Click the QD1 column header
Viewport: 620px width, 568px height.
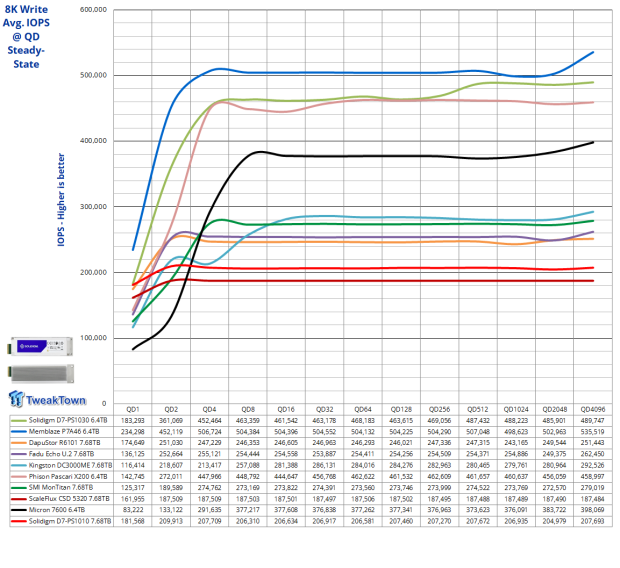131,410
